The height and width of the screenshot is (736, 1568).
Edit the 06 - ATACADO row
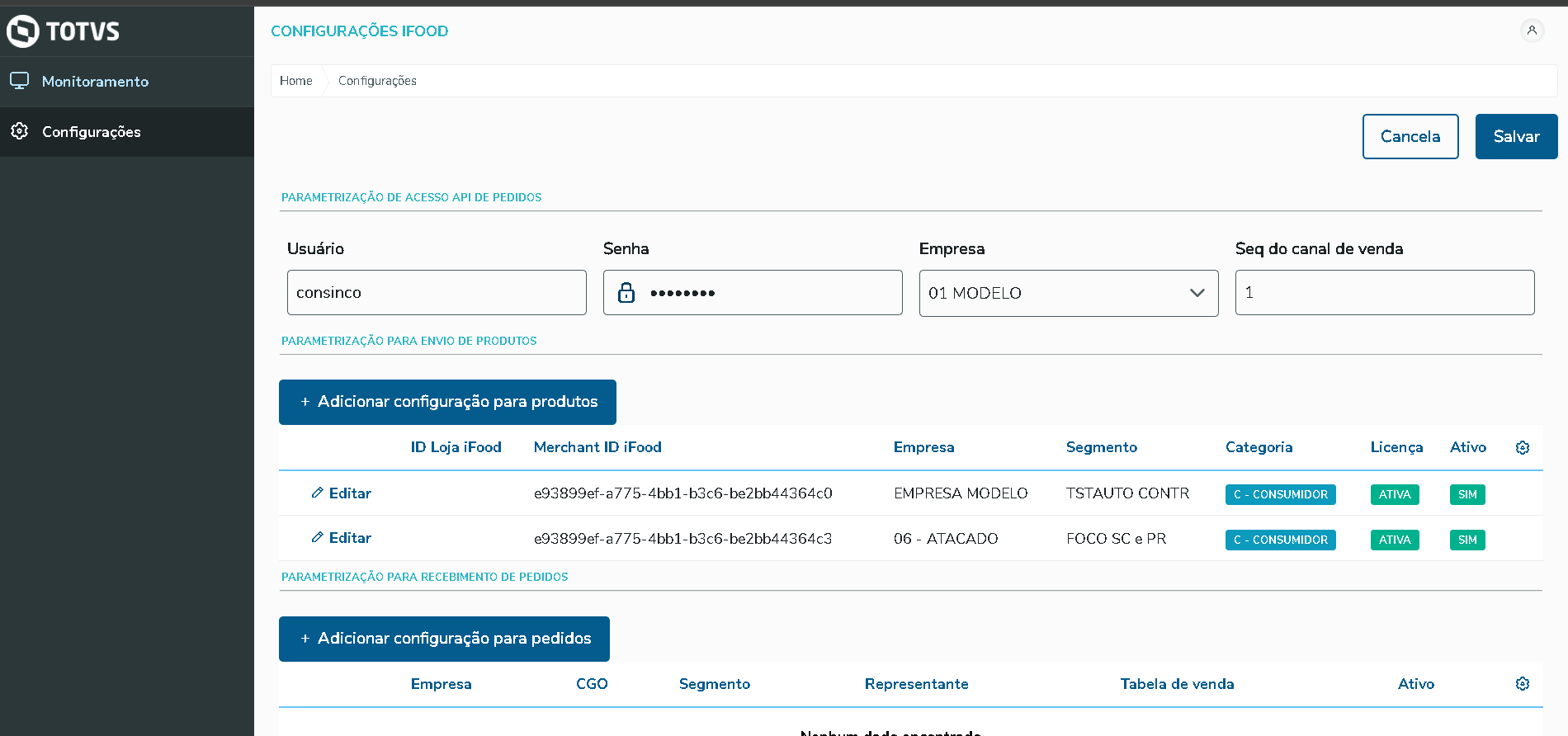coord(342,538)
